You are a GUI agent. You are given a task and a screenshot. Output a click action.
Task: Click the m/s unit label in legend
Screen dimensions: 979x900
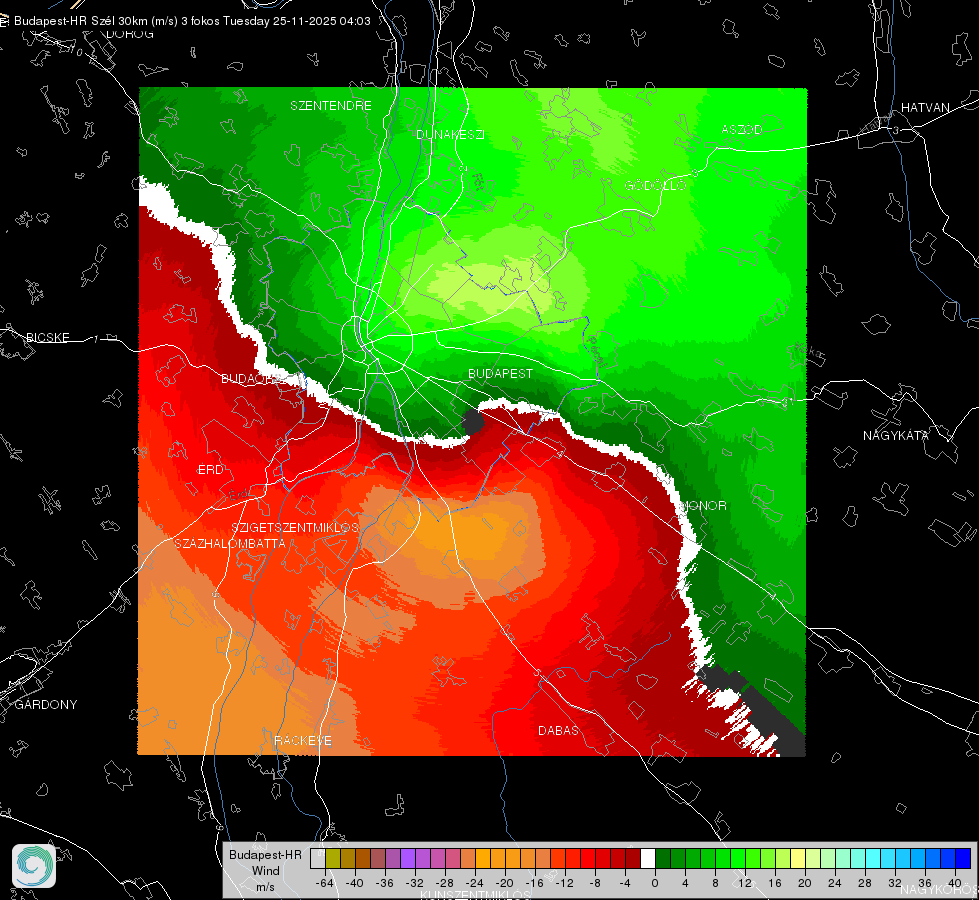coord(265,886)
